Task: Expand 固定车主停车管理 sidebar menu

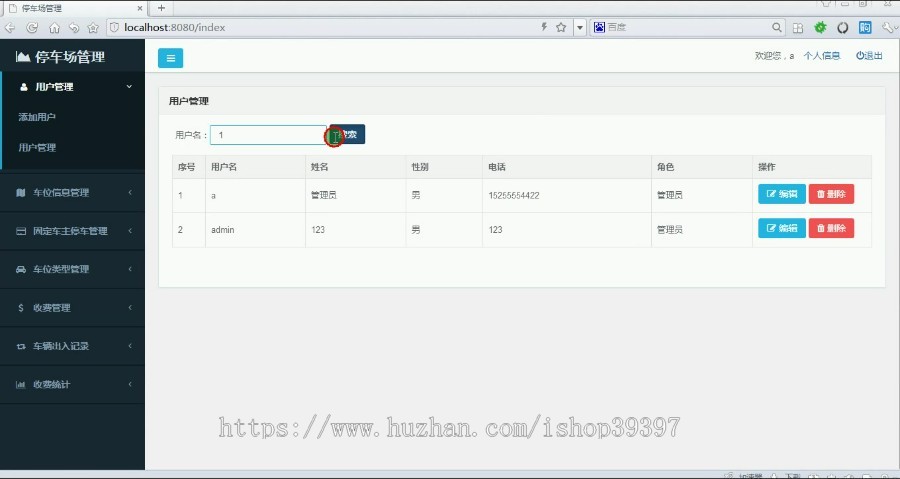Action: (x=73, y=231)
